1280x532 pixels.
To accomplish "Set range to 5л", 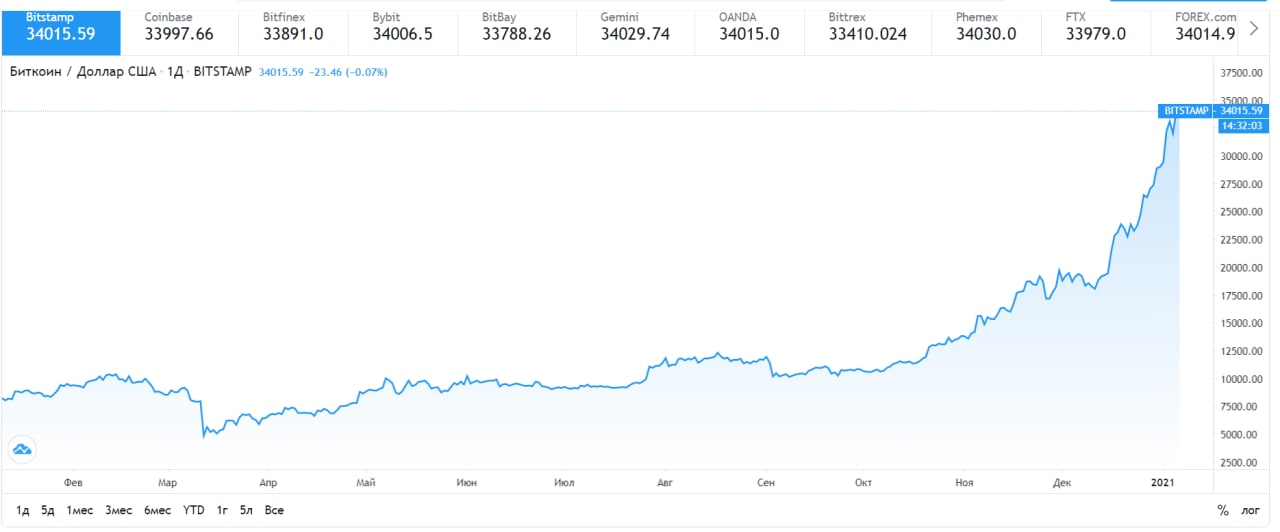I will coord(246,510).
